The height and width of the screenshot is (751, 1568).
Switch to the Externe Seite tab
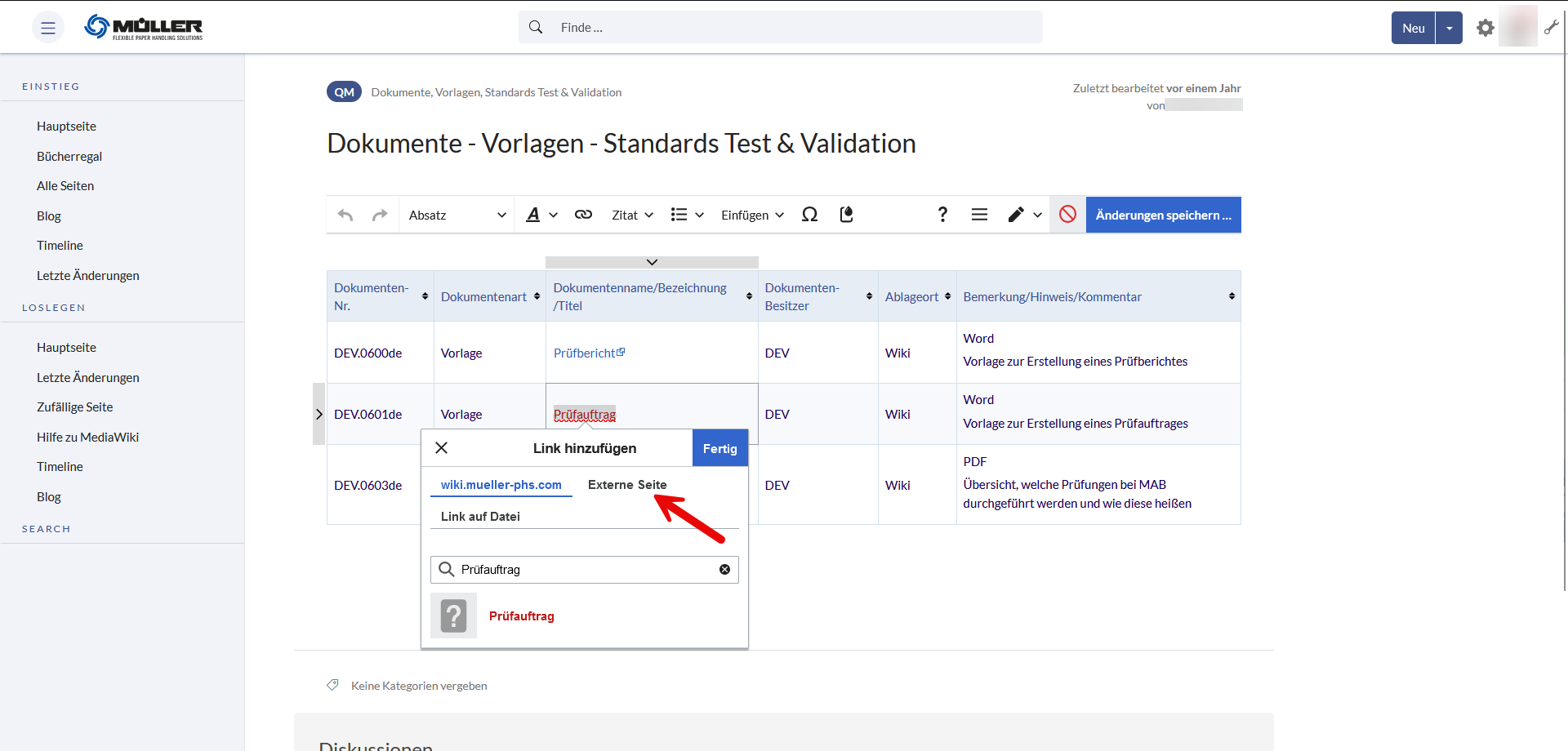(x=626, y=485)
